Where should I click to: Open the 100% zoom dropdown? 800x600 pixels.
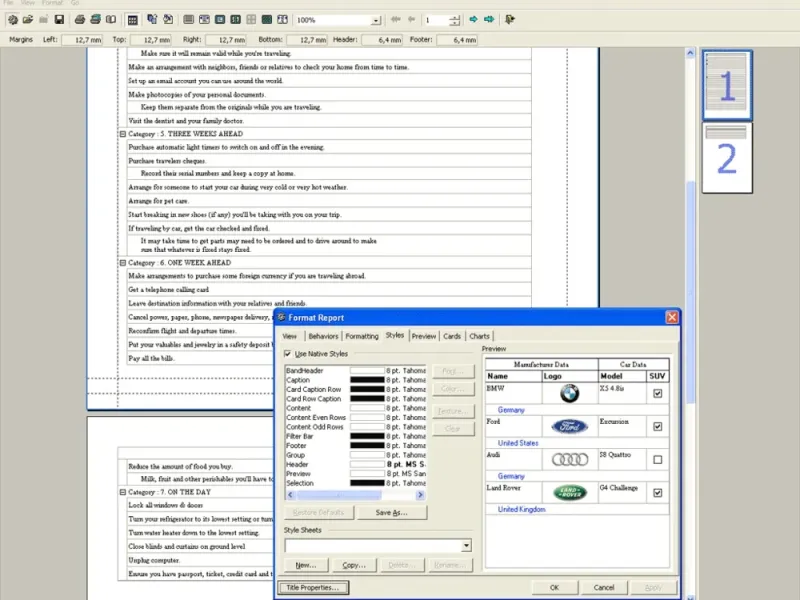[376, 20]
